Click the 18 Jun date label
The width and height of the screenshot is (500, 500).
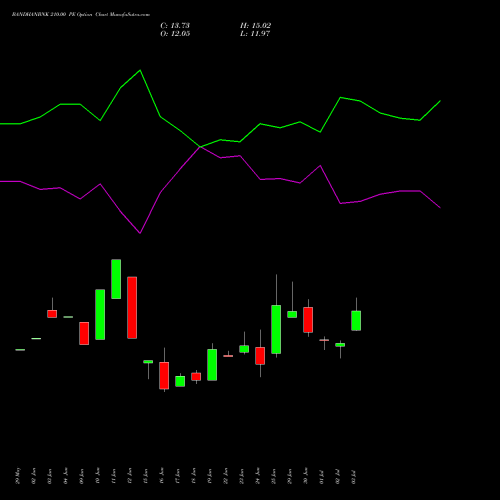coord(194,476)
